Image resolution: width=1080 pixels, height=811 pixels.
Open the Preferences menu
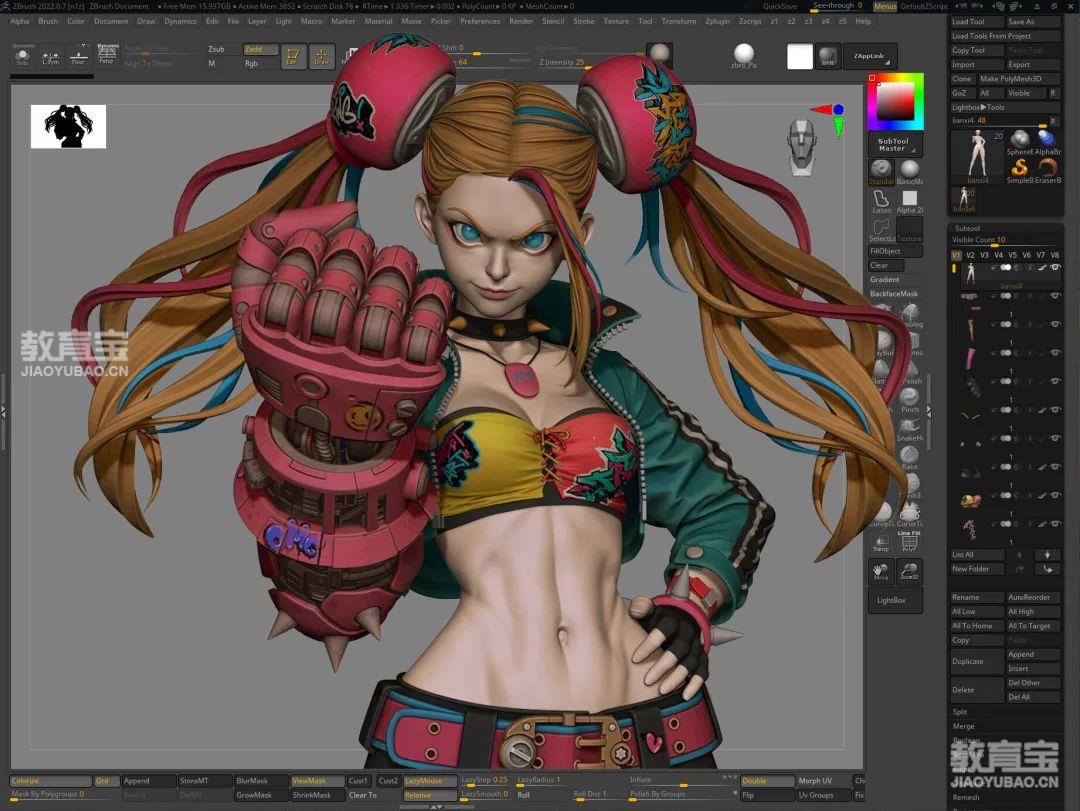coord(479,21)
